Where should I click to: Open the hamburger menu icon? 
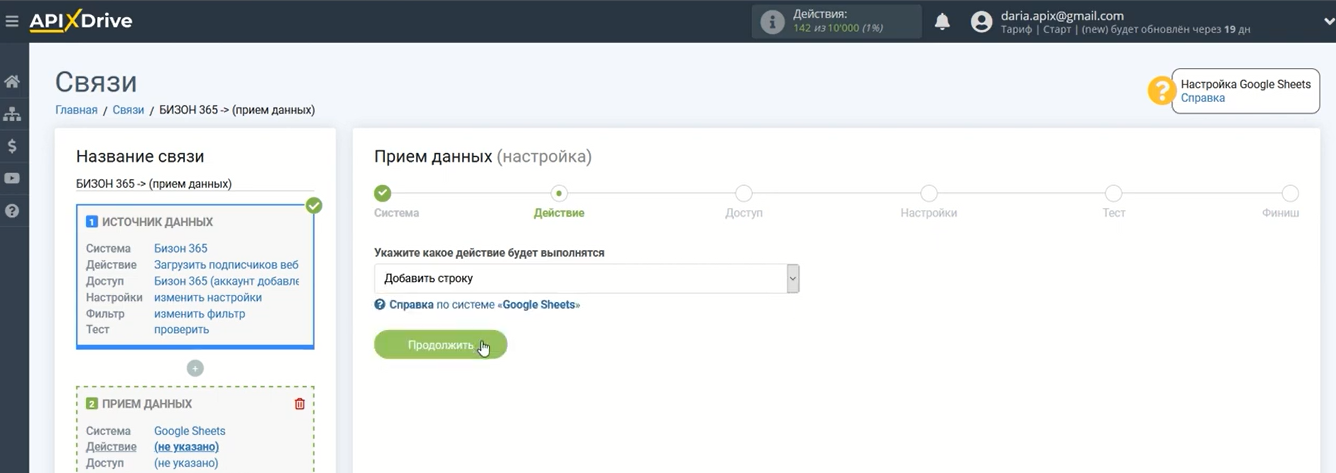(x=12, y=21)
